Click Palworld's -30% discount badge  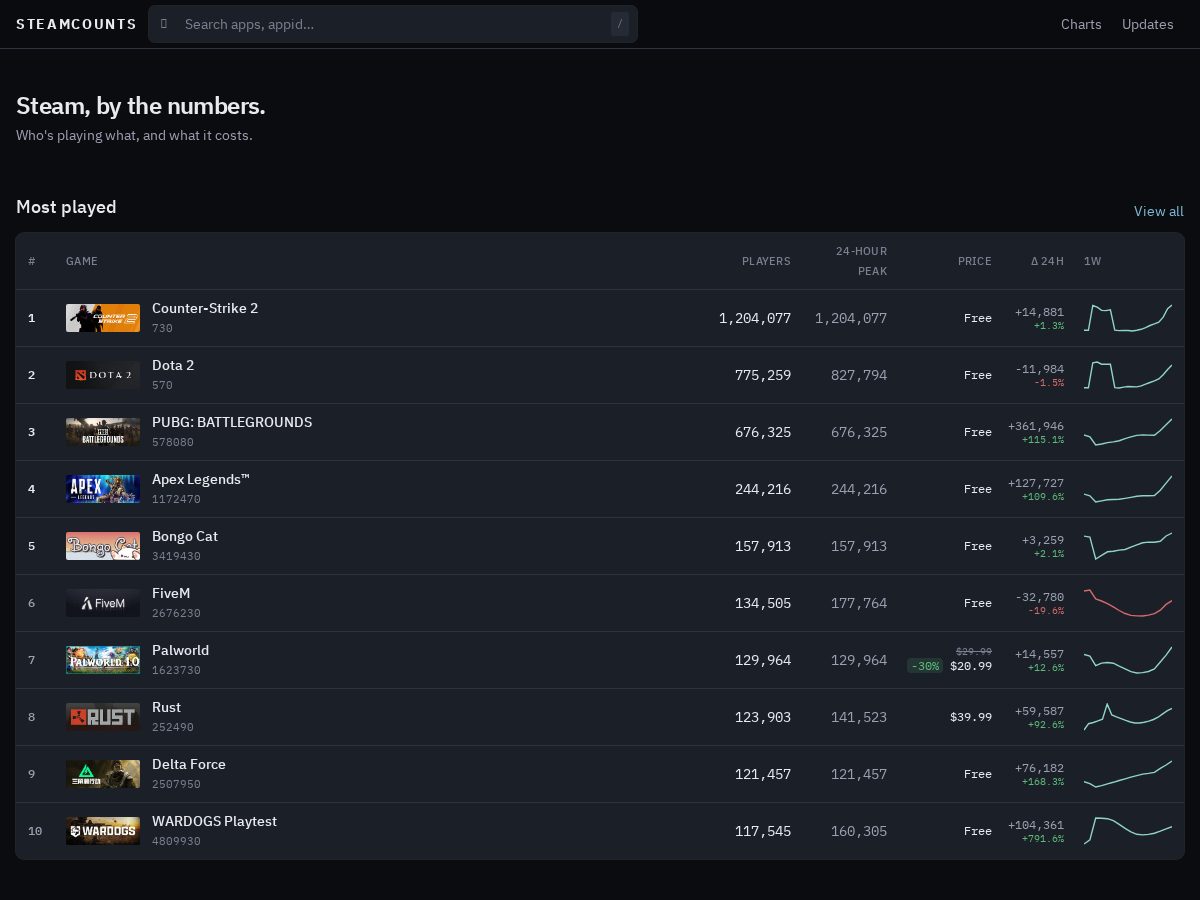[925, 666]
